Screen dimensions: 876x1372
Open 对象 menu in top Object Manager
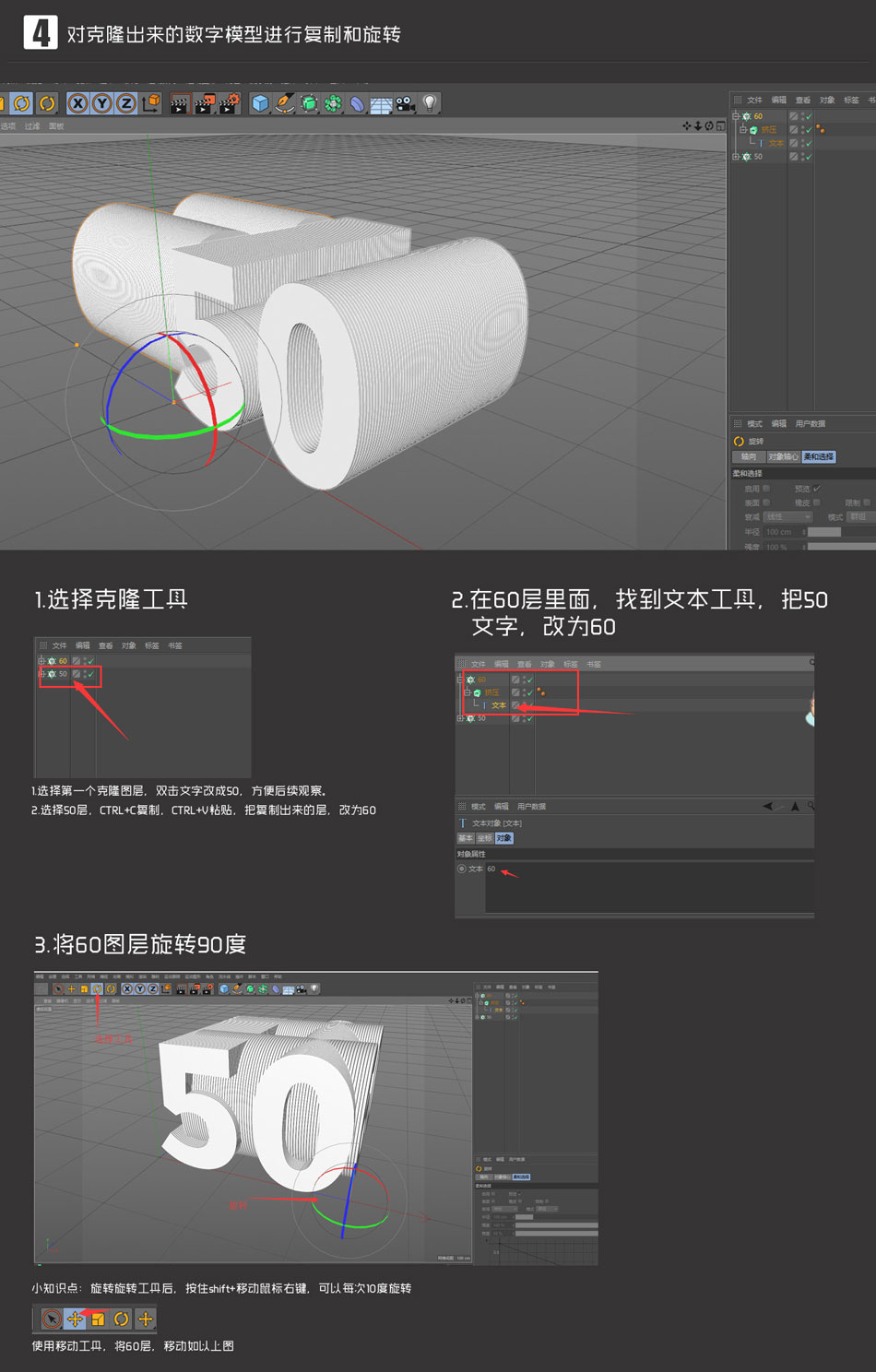[x=827, y=101]
